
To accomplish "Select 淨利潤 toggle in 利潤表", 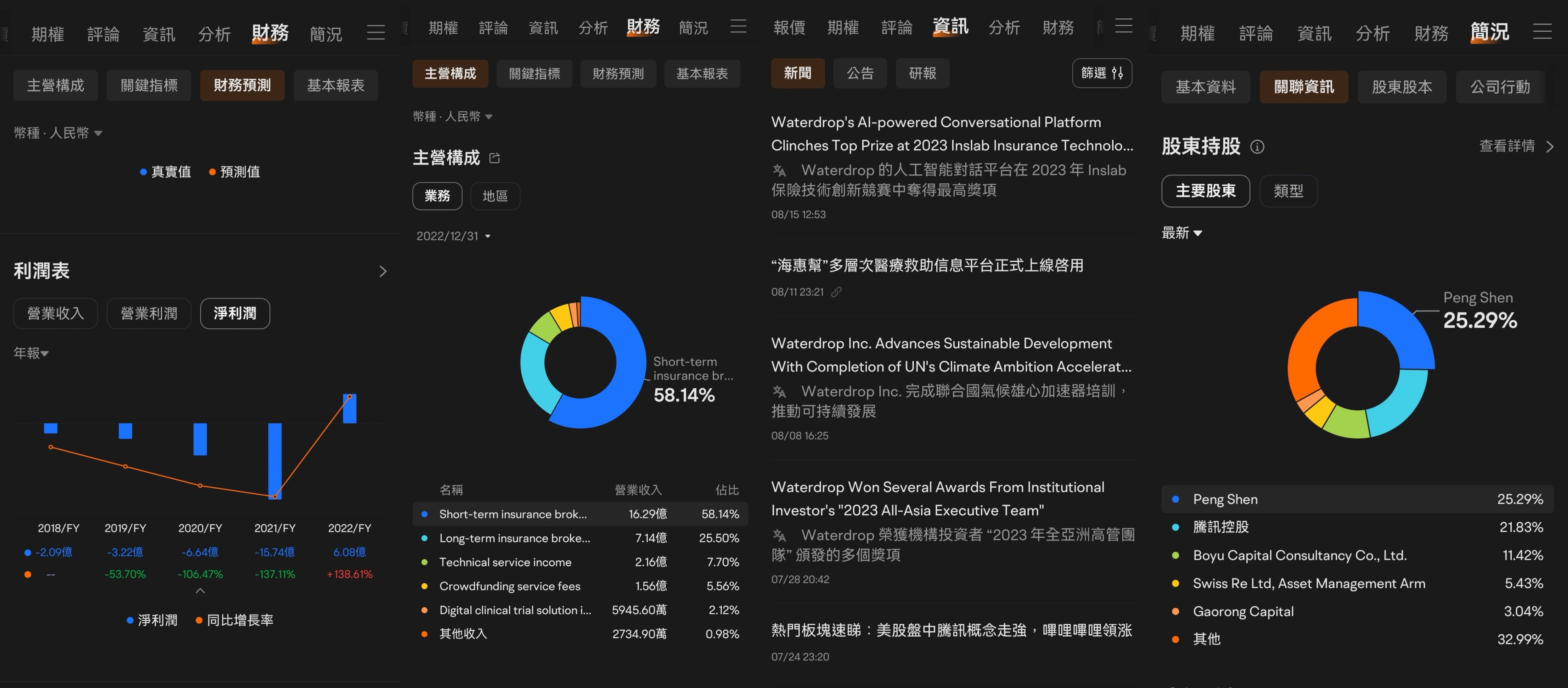I will (x=234, y=314).
